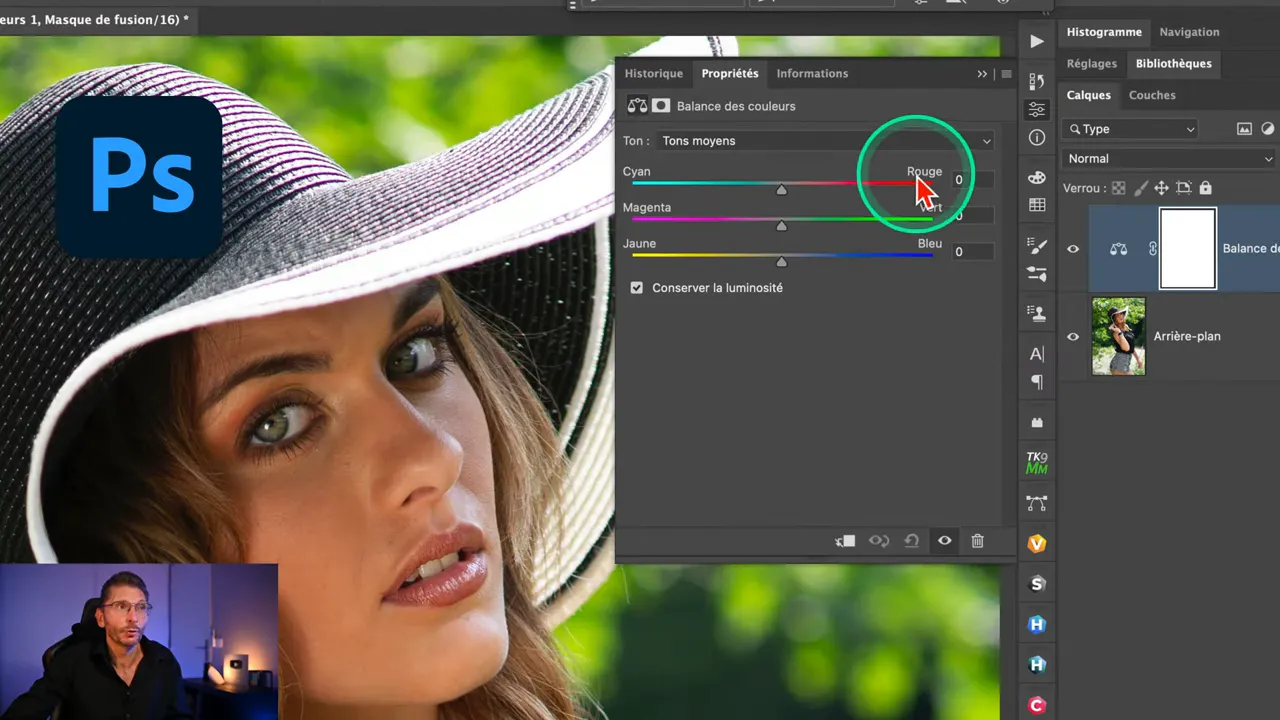The width and height of the screenshot is (1280, 720).
Task: Expand the Type layer filter dropdown
Action: (1131, 129)
